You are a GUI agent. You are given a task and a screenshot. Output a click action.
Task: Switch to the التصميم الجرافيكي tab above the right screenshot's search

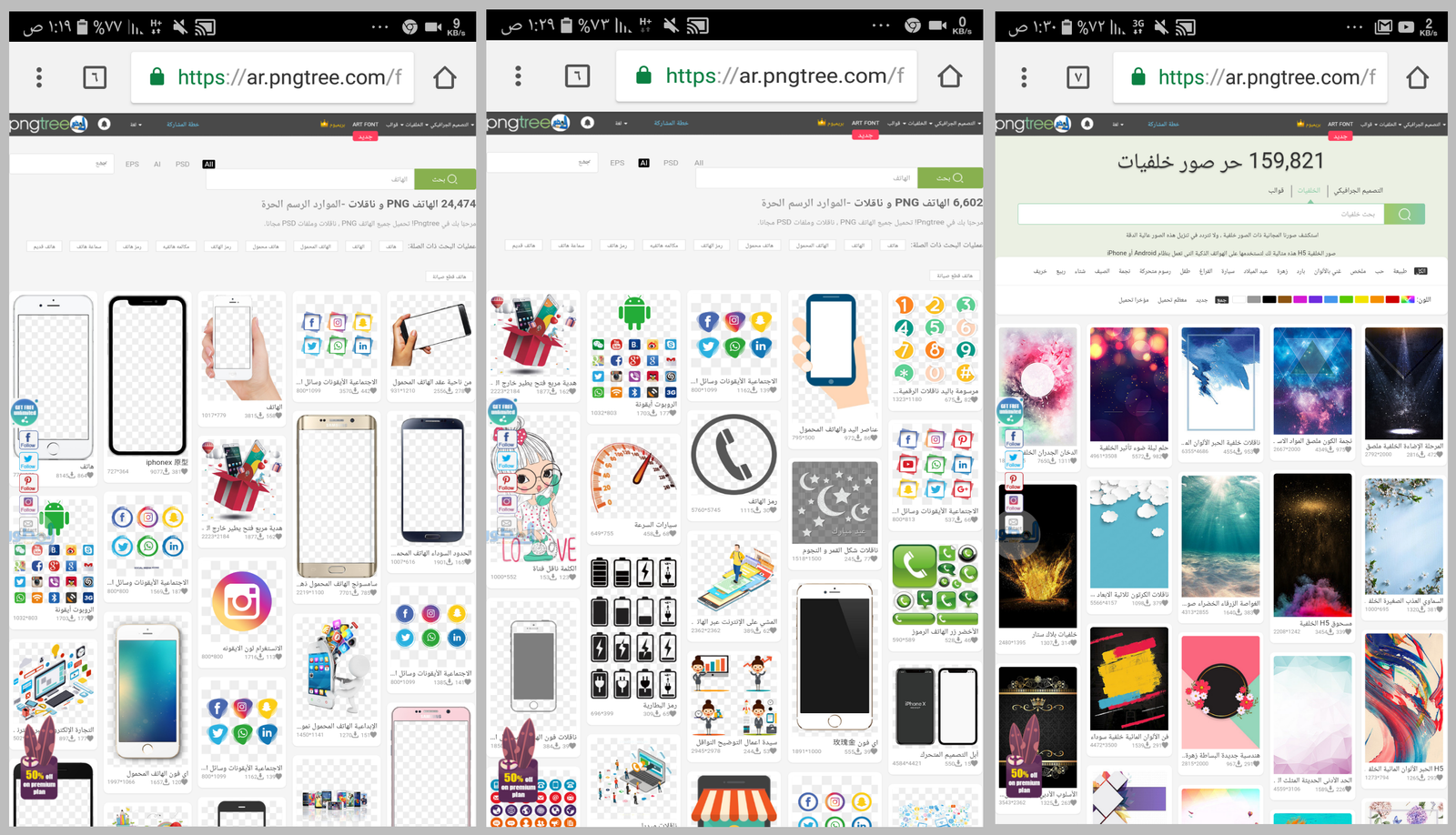pos(1359,191)
